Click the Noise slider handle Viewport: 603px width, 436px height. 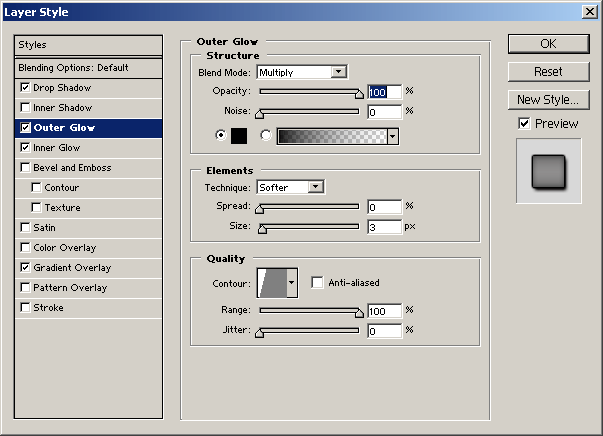[x=260, y=114]
